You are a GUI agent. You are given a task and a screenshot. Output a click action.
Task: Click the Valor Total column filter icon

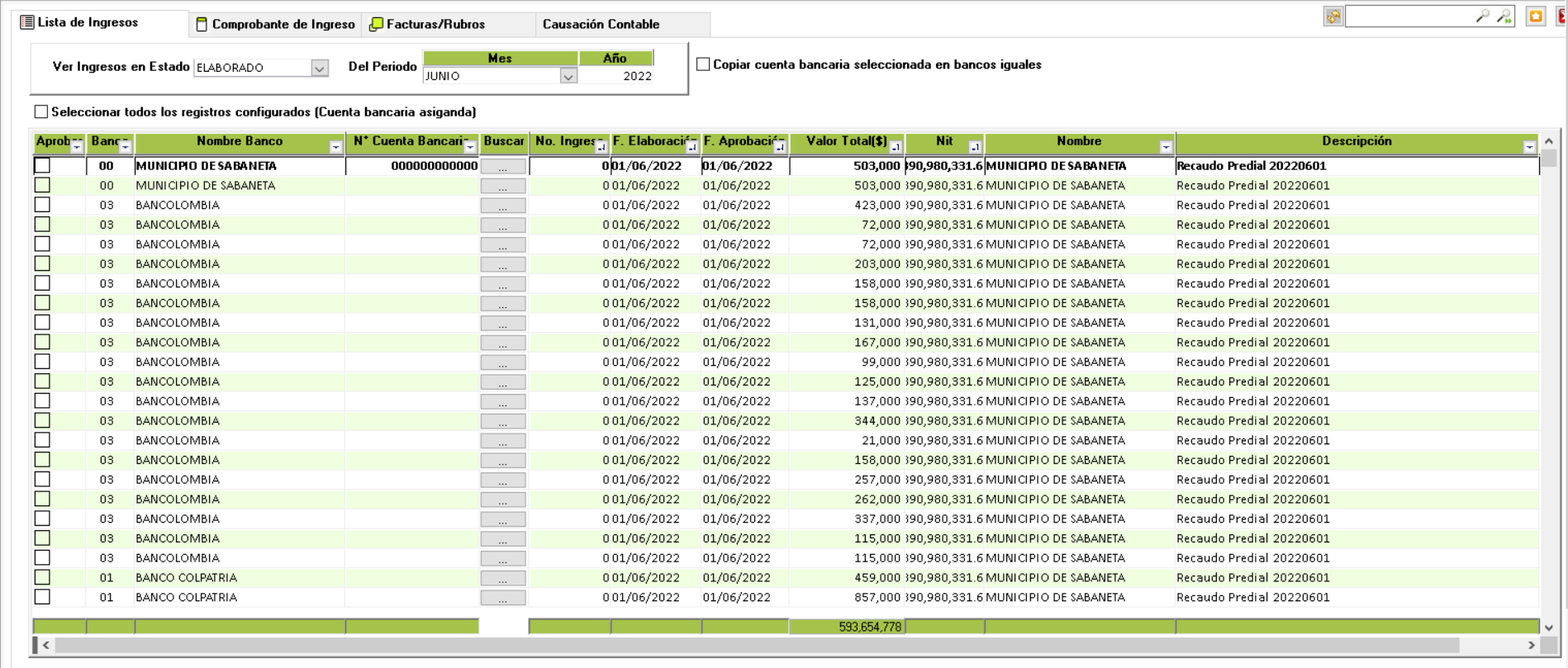click(x=896, y=147)
